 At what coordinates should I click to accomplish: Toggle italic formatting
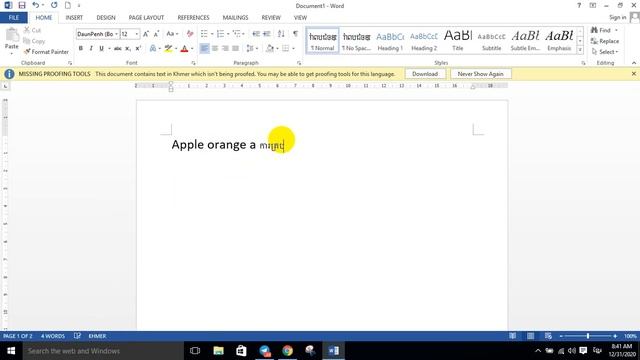point(91,48)
